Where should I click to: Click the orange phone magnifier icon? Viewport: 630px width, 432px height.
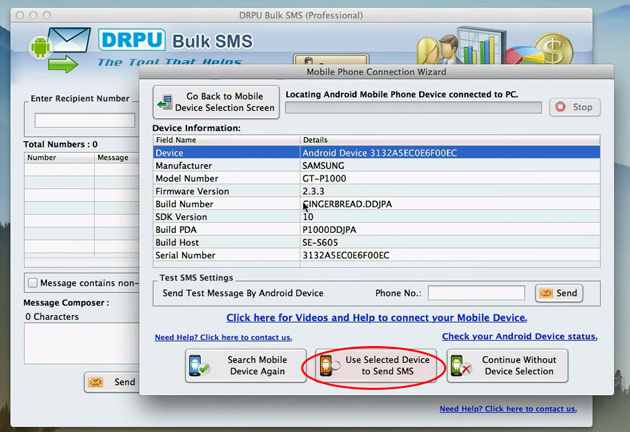point(329,366)
